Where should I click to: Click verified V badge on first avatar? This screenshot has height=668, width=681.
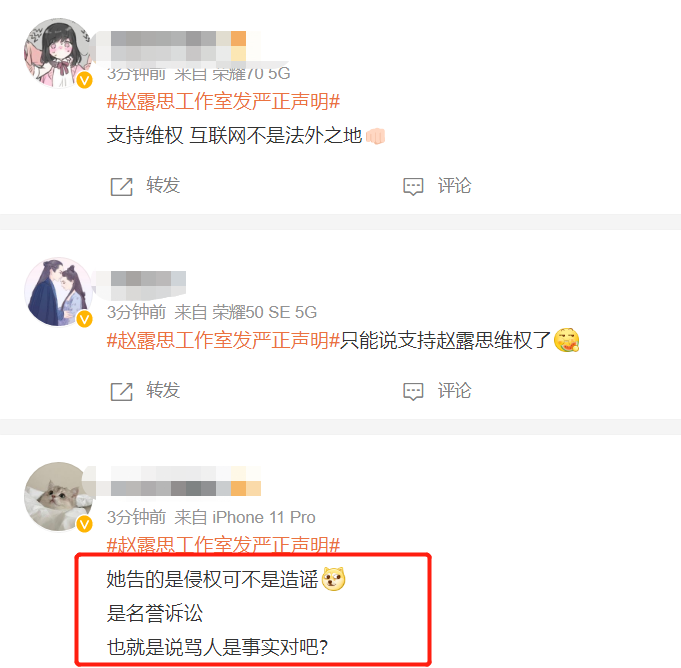tap(85, 80)
